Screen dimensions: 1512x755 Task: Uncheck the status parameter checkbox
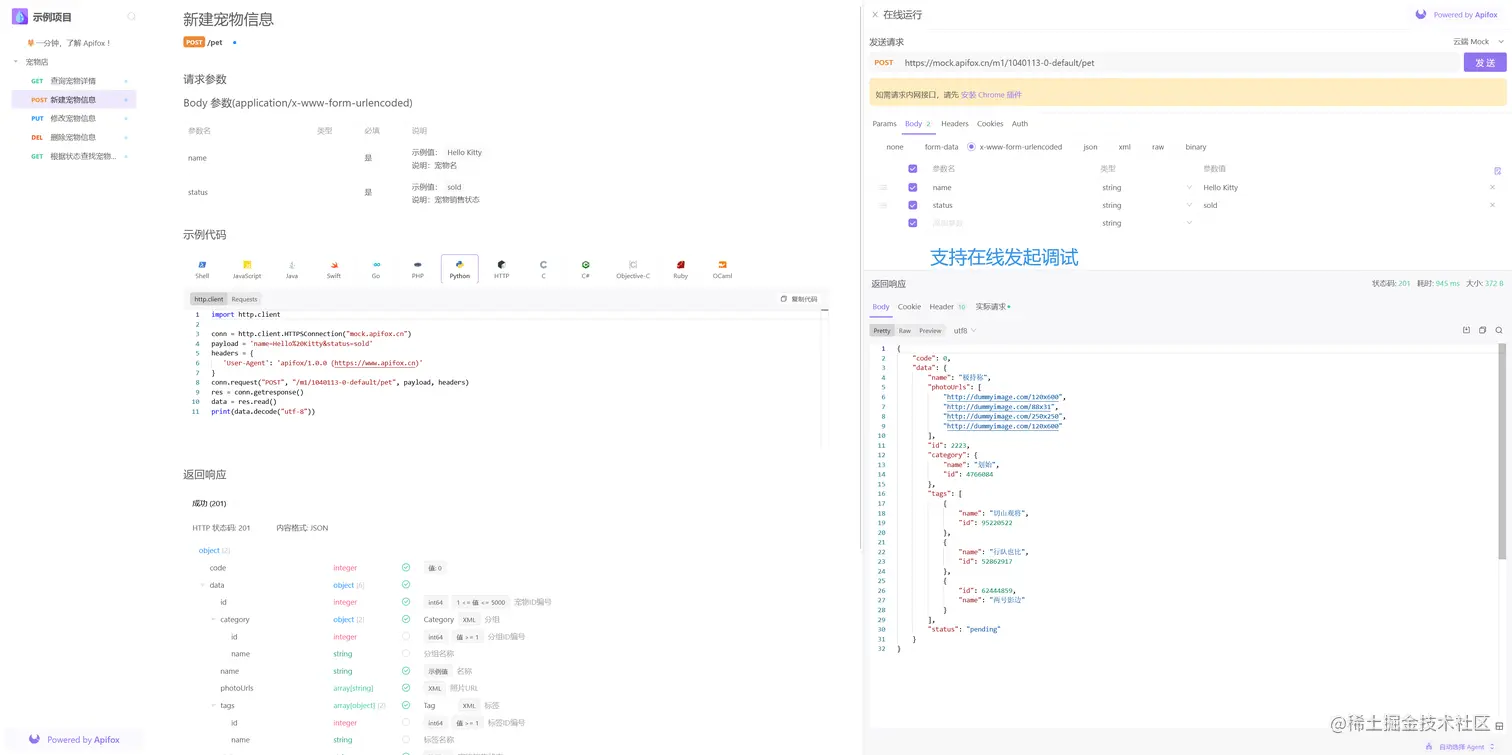[x=912, y=205]
